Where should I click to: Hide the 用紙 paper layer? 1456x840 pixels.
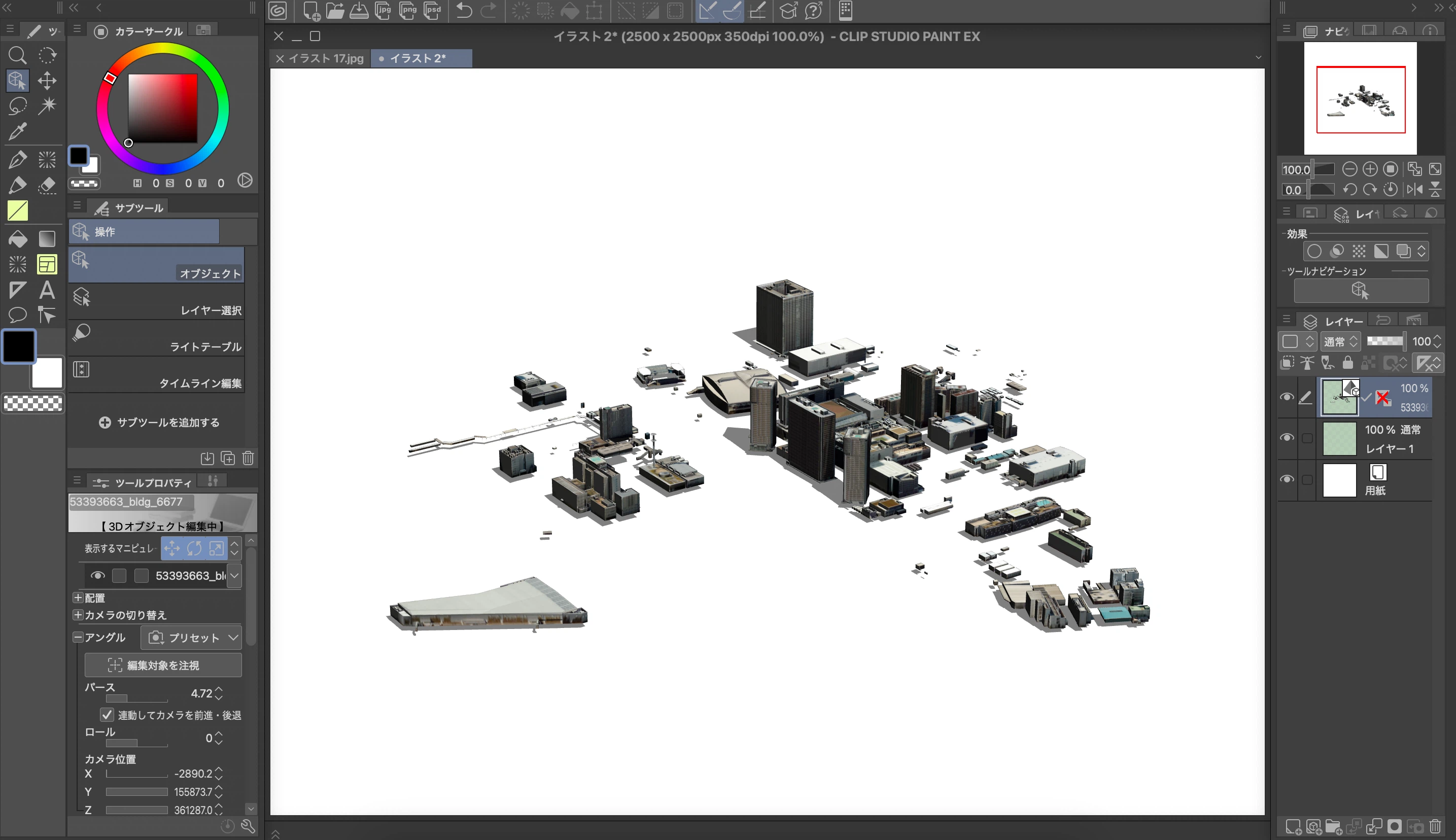[1287, 479]
